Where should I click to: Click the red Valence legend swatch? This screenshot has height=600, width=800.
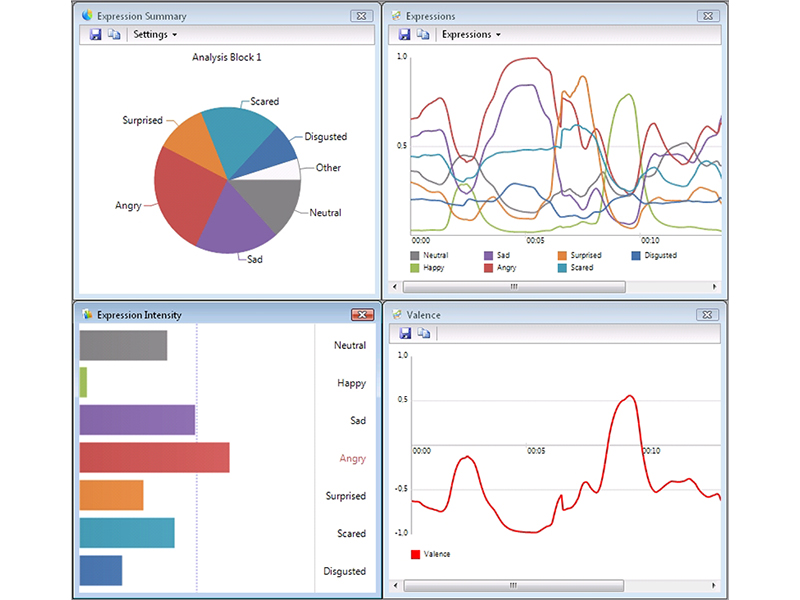416,554
